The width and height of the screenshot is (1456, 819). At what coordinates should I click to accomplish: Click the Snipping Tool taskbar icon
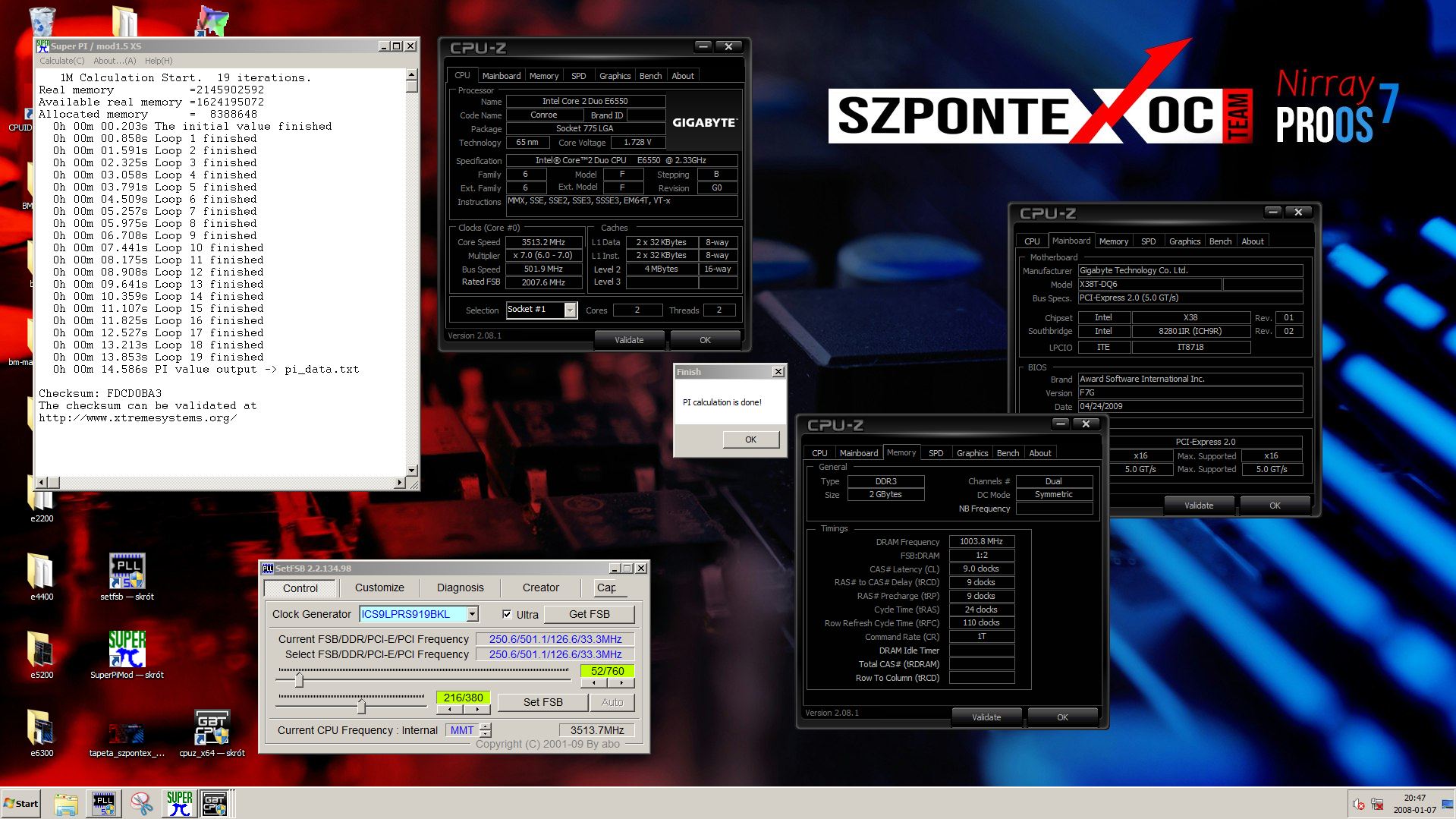pyautogui.click(x=141, y=804)
